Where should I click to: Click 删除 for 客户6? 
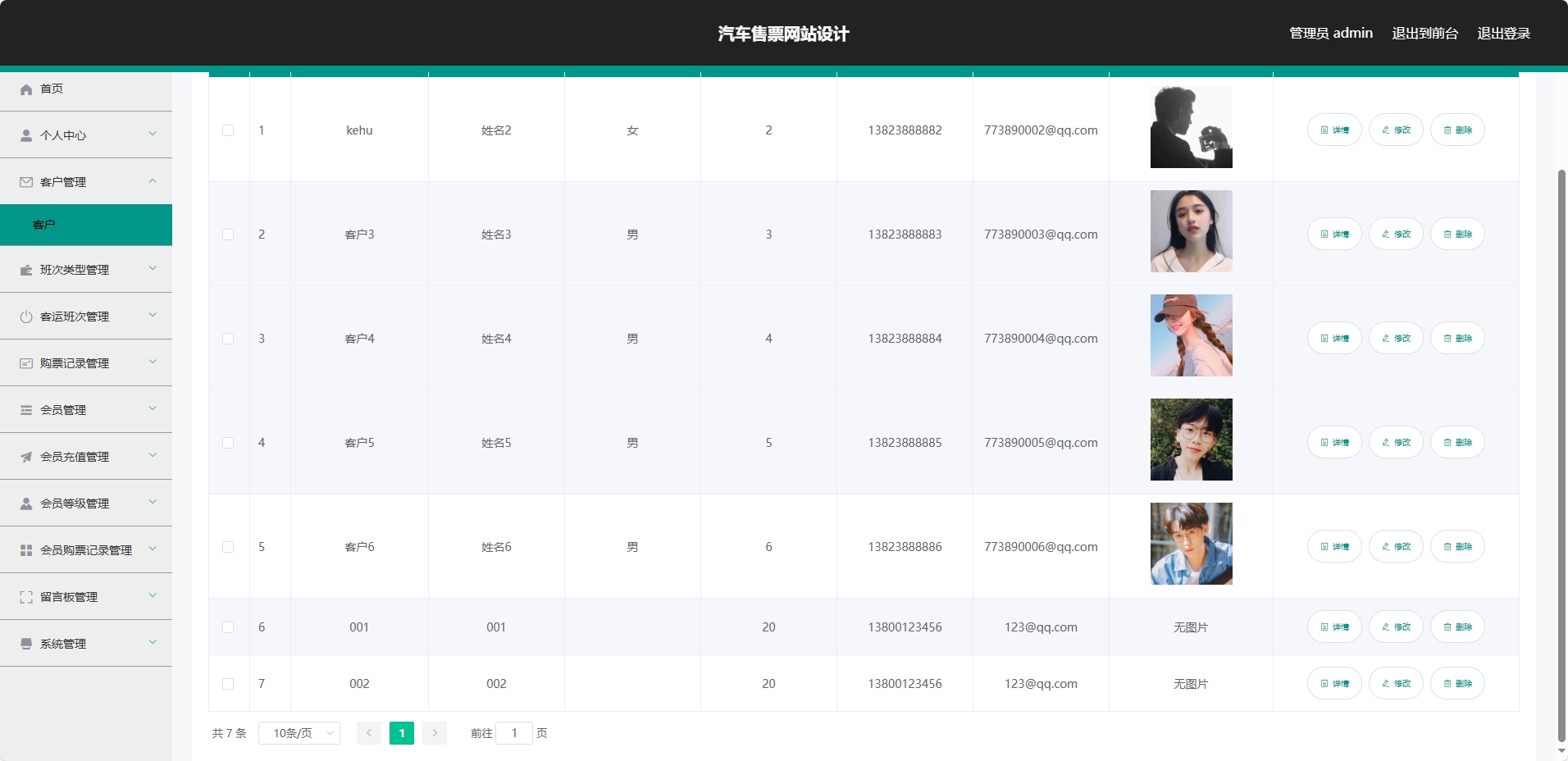point(1457,547)
